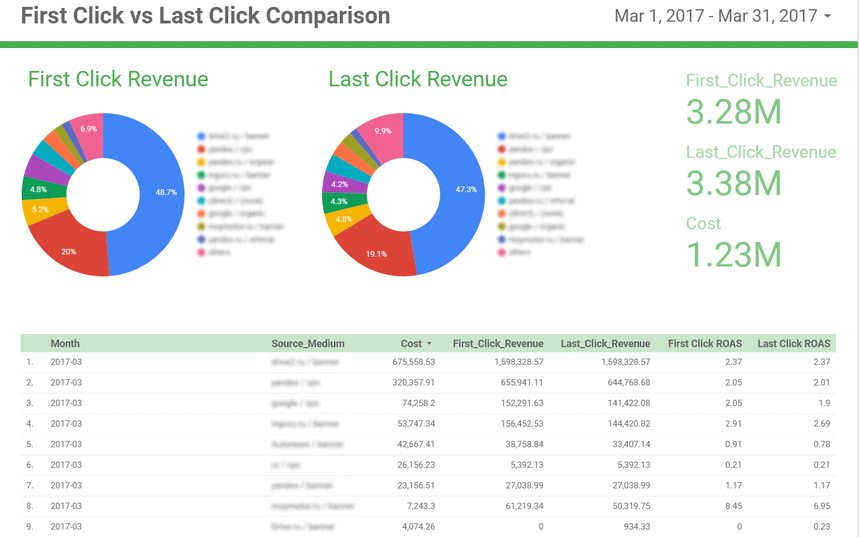Click the Cost scorecard label
The height and width of the screenshot is (537, 859).
tap(703, 224)
